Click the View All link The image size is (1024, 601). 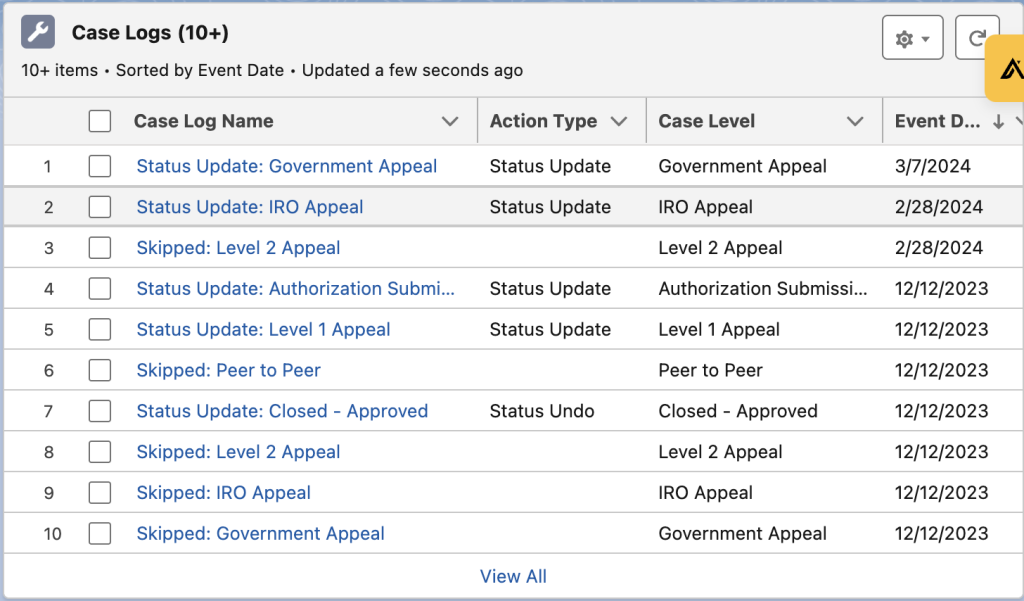click(513, 577)
